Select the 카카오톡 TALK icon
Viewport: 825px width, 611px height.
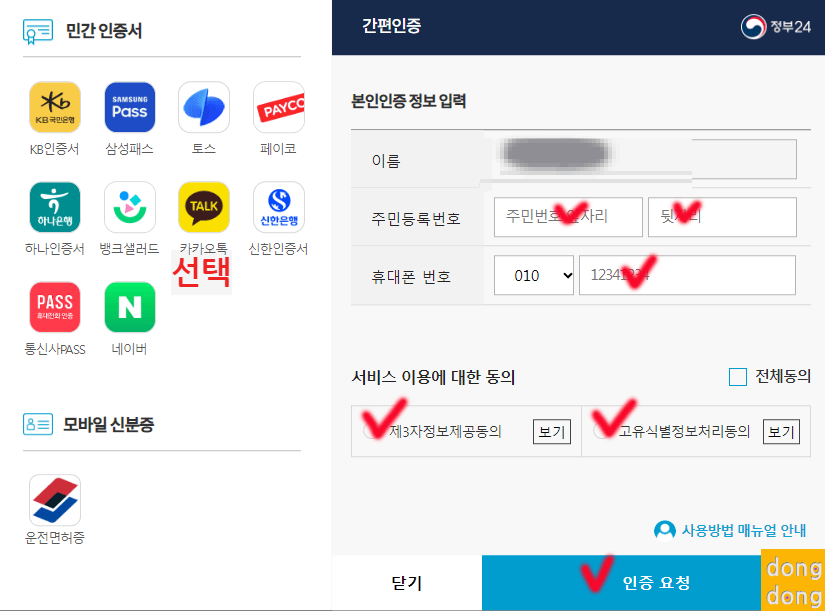[x=204, y=207]
